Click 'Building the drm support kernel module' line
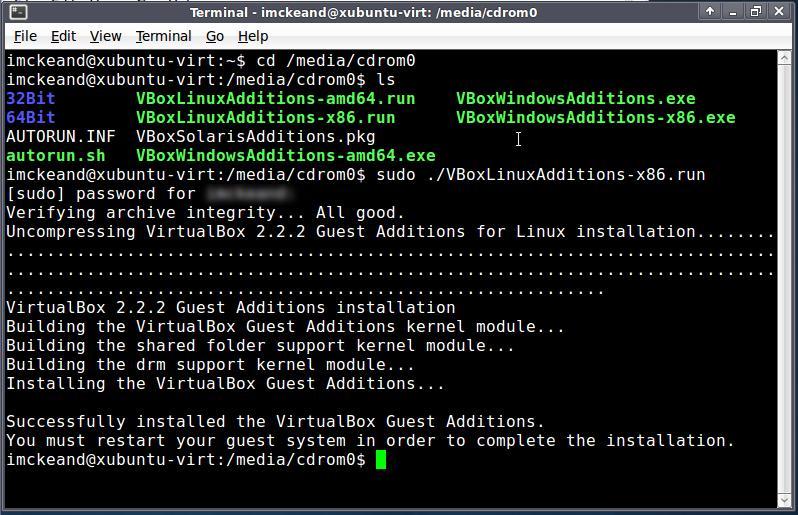The height and width of the screenshot is (515, 798). tap(211, 364)
